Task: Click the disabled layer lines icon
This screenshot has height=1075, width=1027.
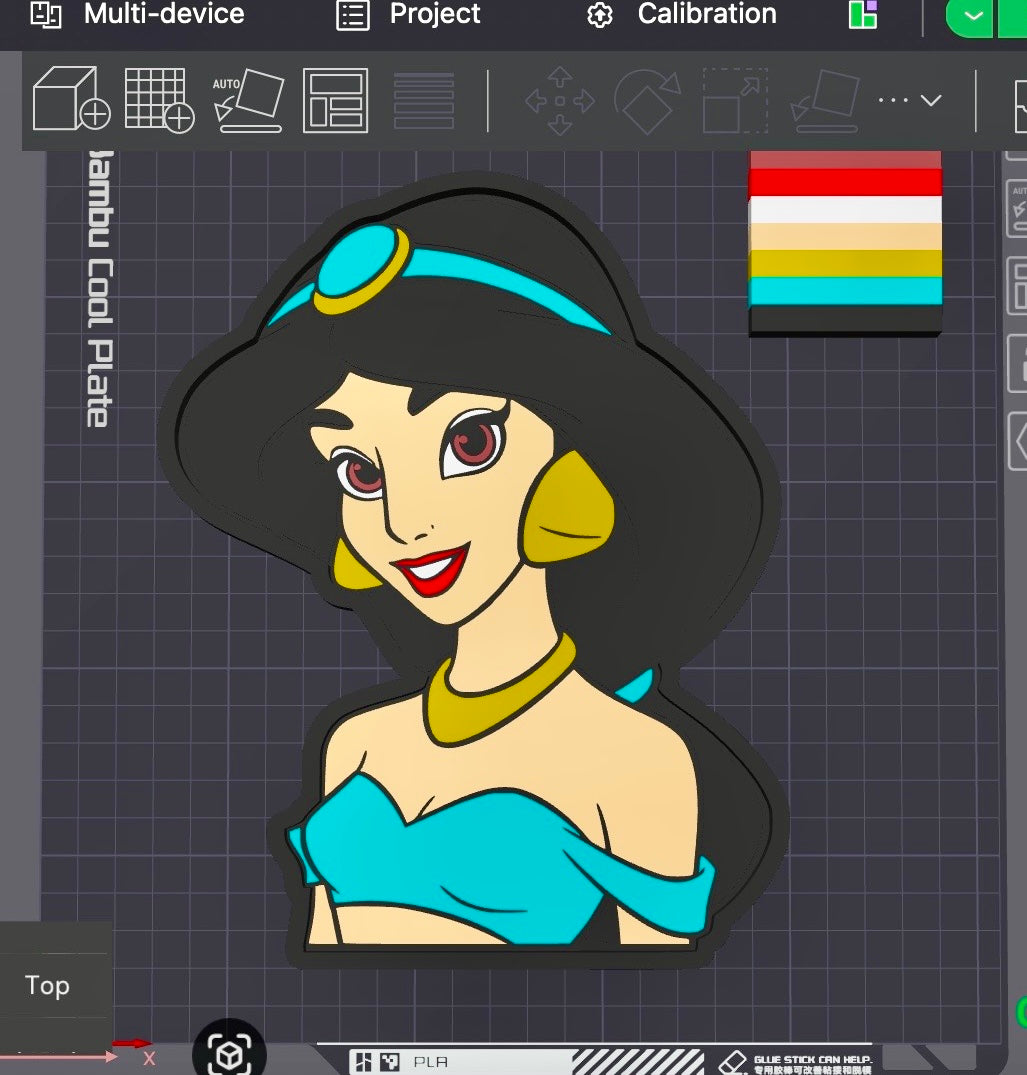Action: tap(424, 100)
